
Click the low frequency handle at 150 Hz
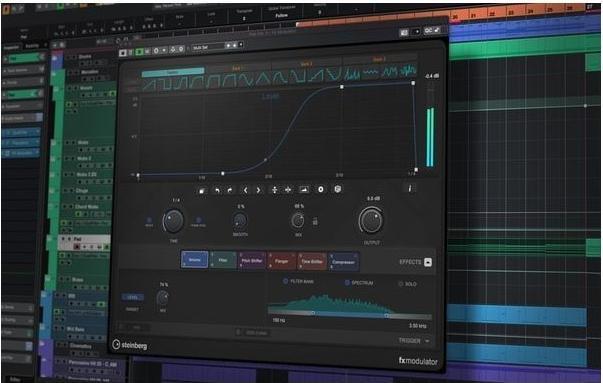pyautogui.click(x=313, y=313)
